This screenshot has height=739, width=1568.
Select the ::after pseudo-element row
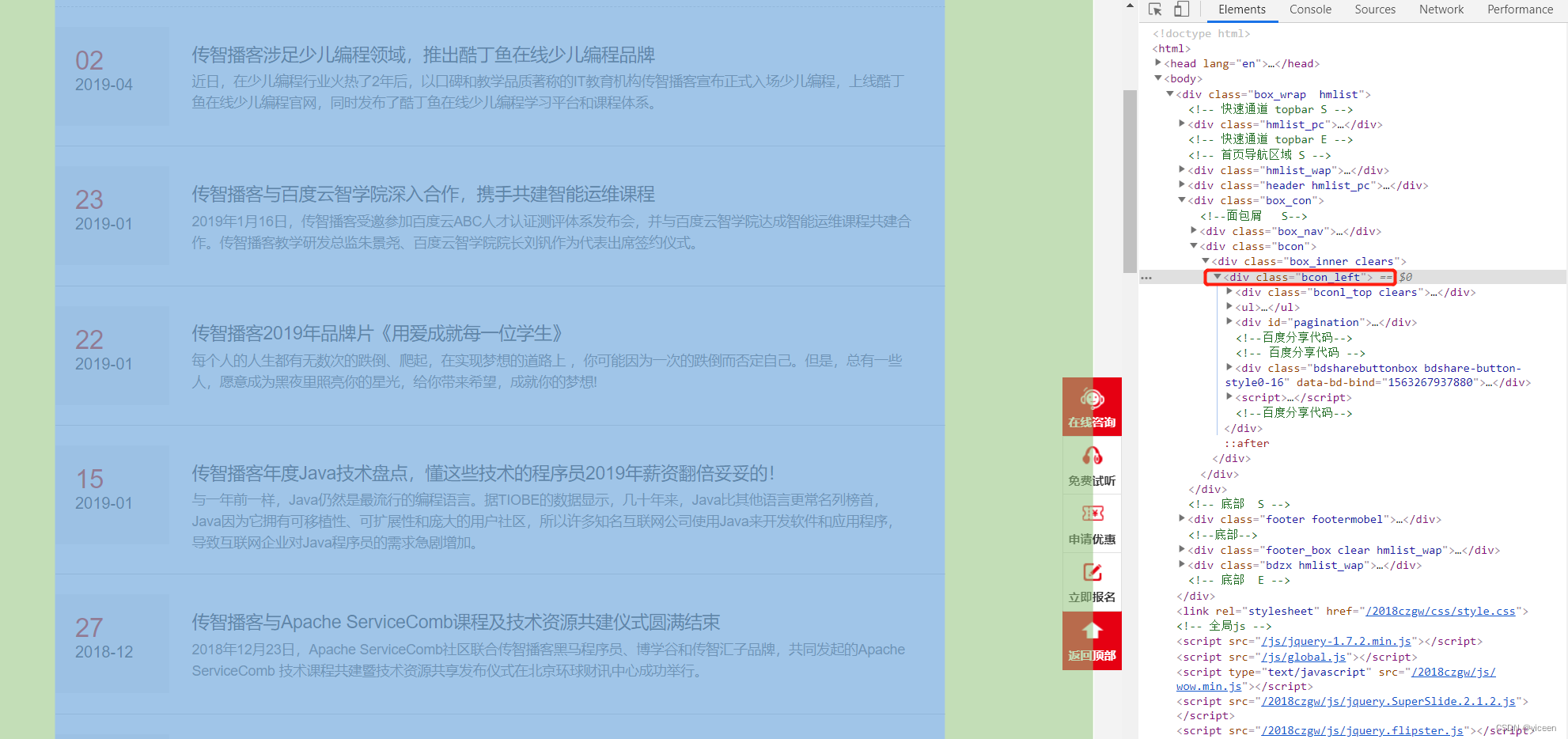point(1247,443)
